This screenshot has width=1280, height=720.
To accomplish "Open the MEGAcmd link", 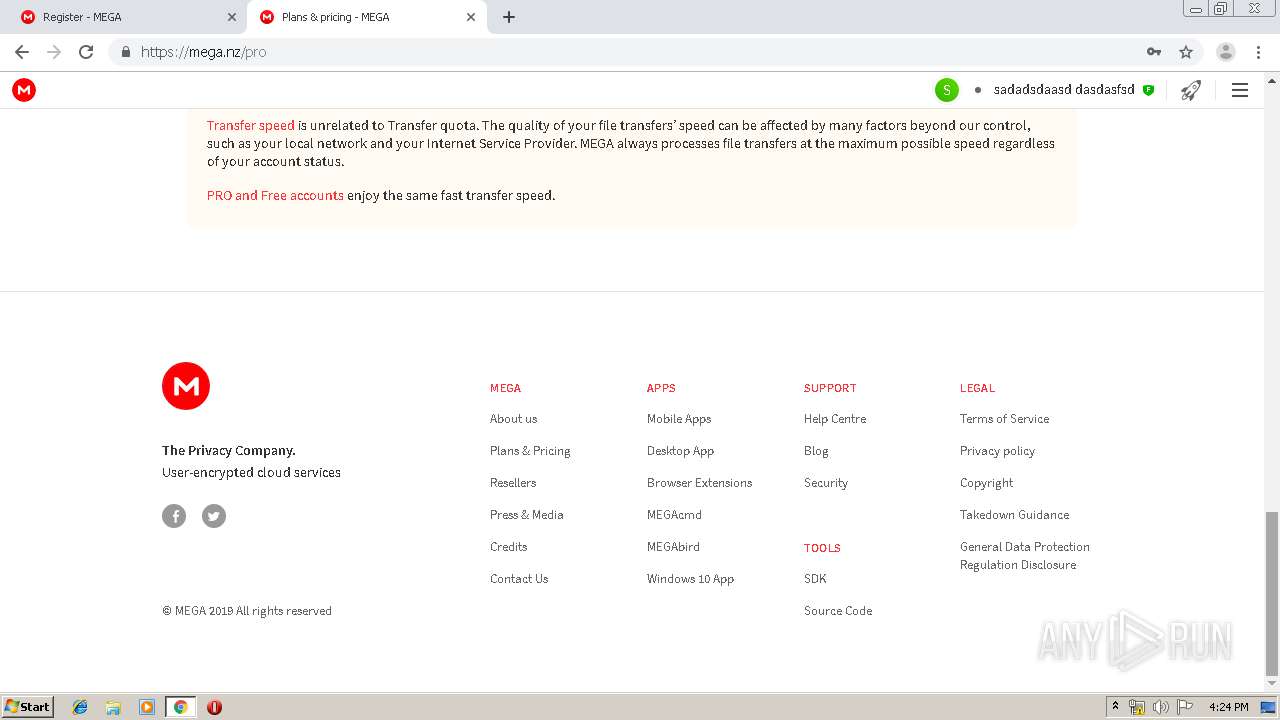I will 674,515.
